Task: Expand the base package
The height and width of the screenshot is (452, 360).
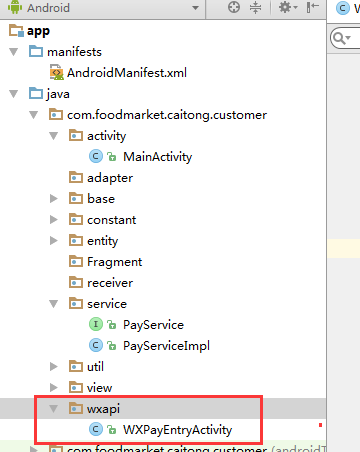Action: pyautogui.click(x=54, y=199)
